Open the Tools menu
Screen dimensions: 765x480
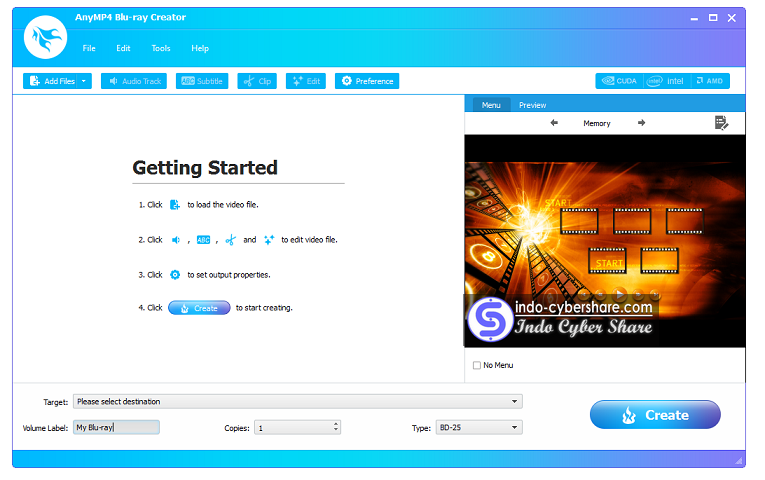161,48
